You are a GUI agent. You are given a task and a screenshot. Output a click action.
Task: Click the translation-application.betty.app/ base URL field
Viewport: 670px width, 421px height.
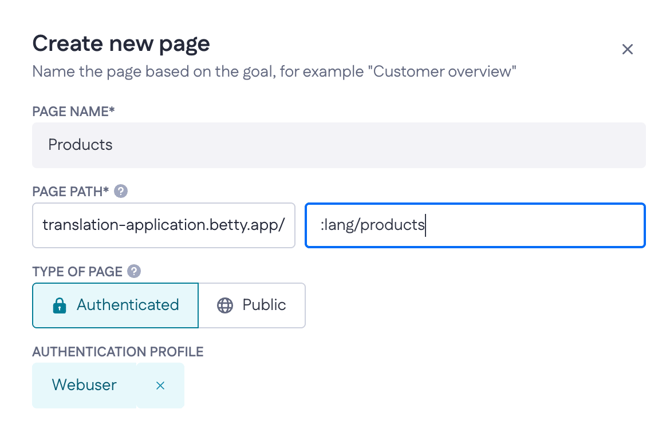pyautogui.click(x=164, y=225)
